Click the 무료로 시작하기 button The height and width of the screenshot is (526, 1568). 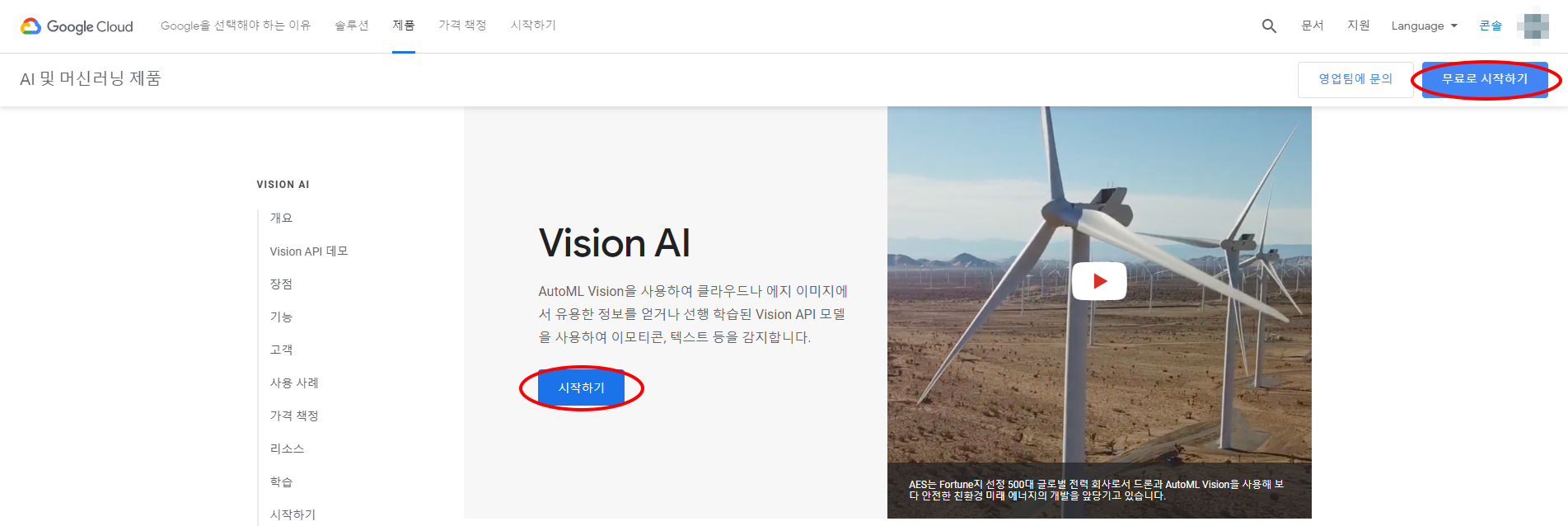click(x=1485, y=79)
